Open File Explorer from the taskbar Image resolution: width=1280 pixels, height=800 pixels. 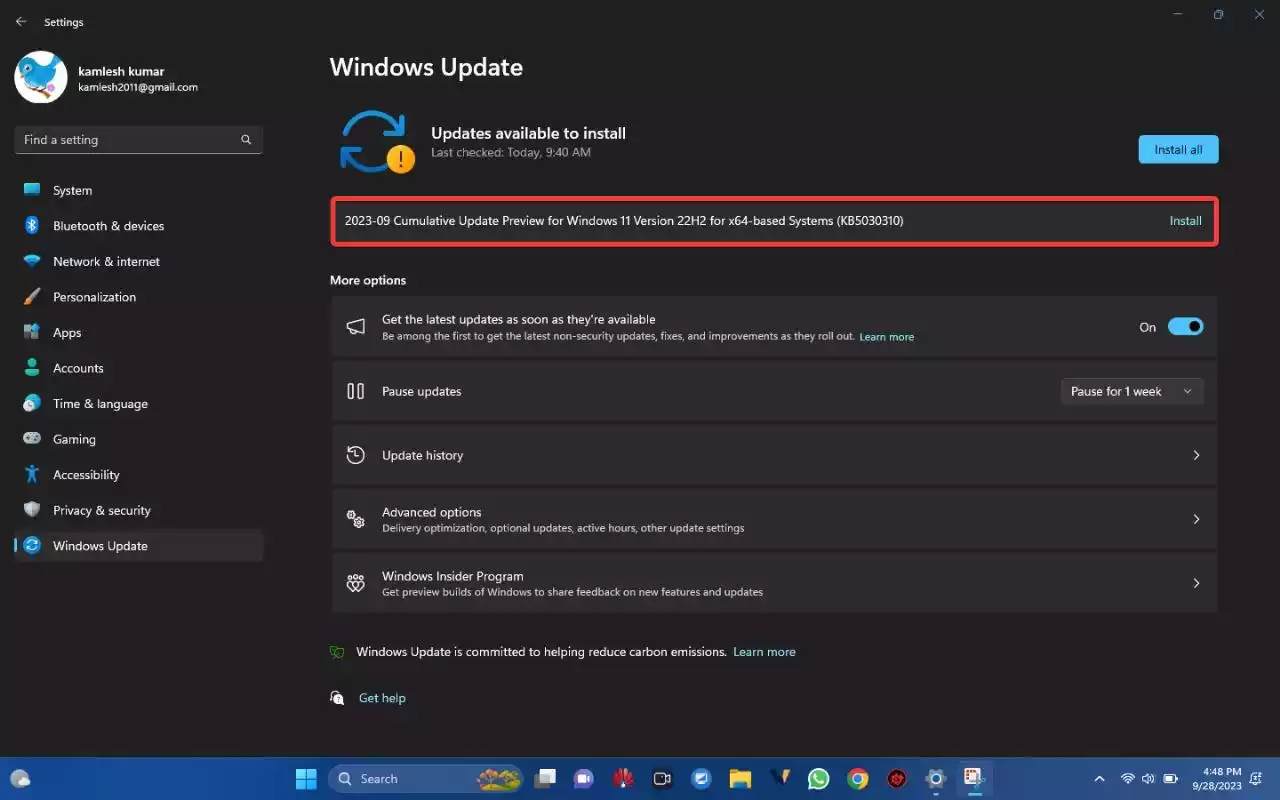(740, 778)
